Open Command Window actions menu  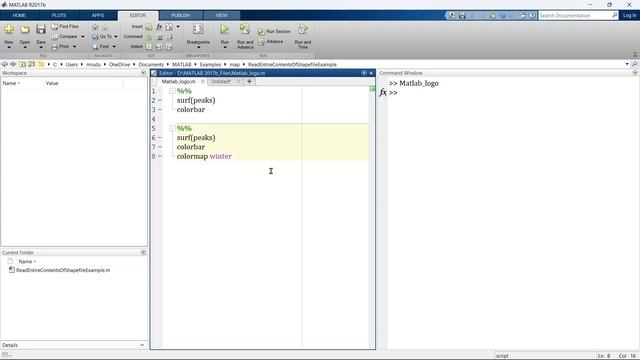(635, 73)
